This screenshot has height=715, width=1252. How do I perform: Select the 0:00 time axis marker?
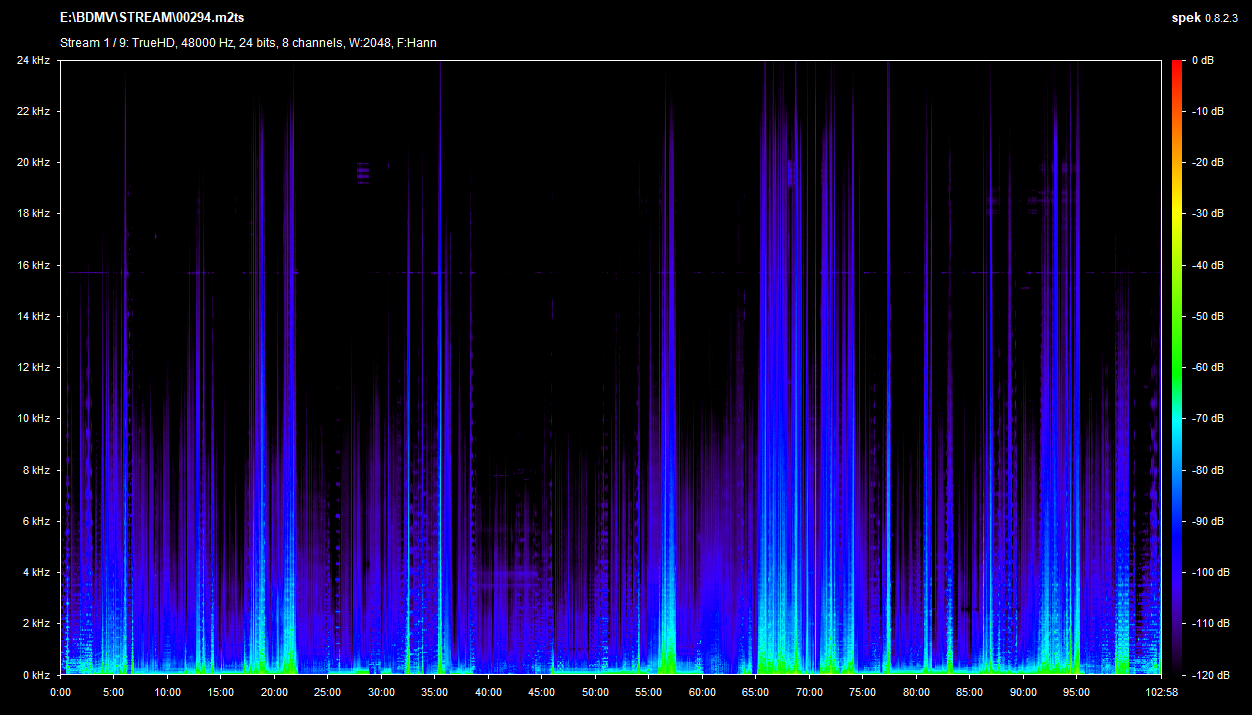[x=60, y=691]
